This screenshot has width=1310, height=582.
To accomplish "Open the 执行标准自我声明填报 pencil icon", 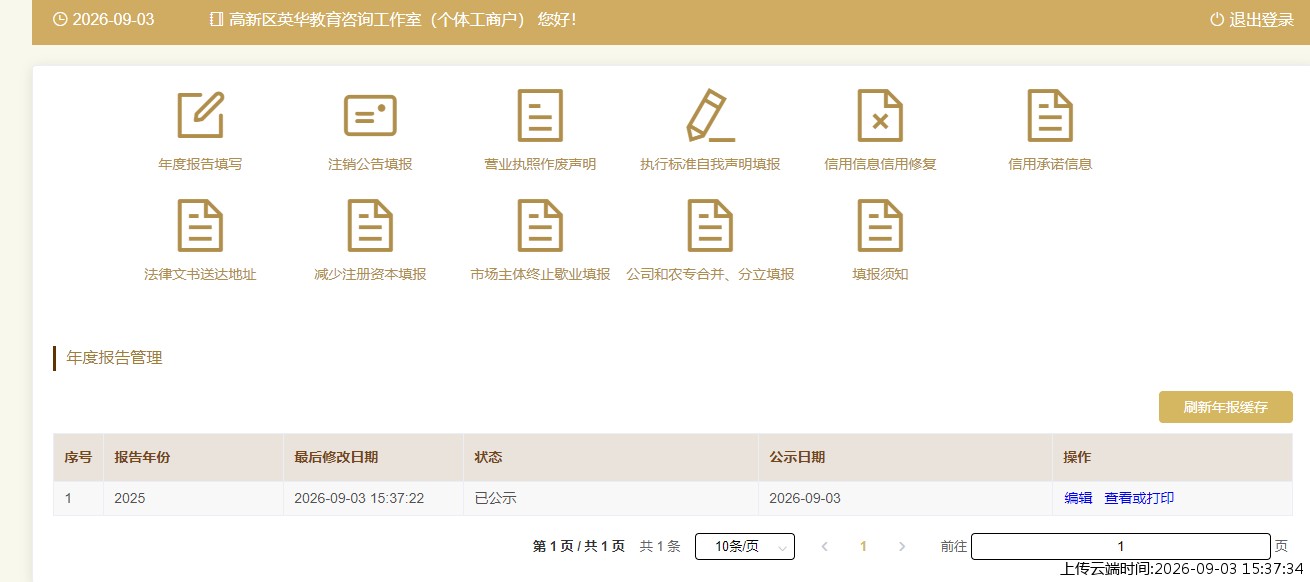I will pos(710,115).
